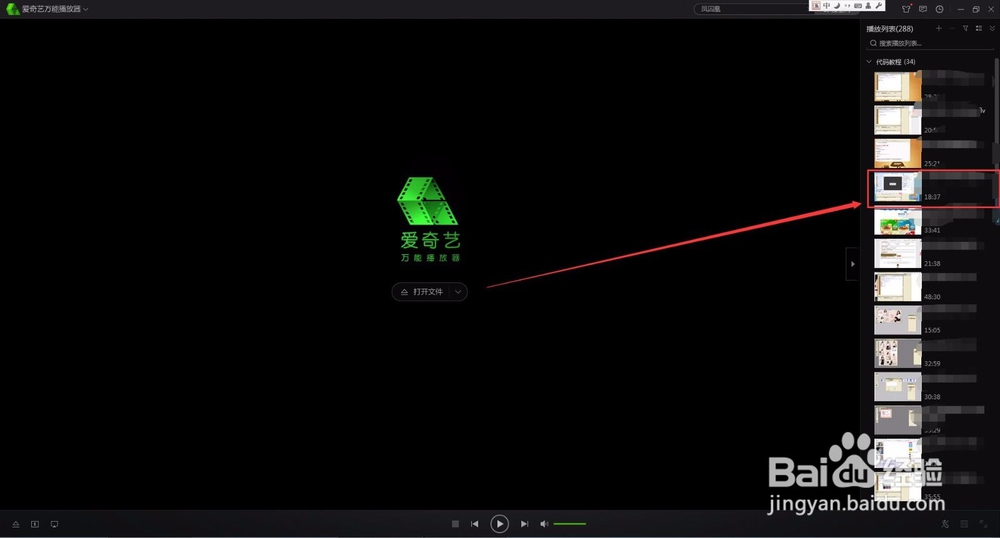Viewport: 1000px width, 538px height.
Task: Open the play history clock icon
Action: tap(939, 9)
